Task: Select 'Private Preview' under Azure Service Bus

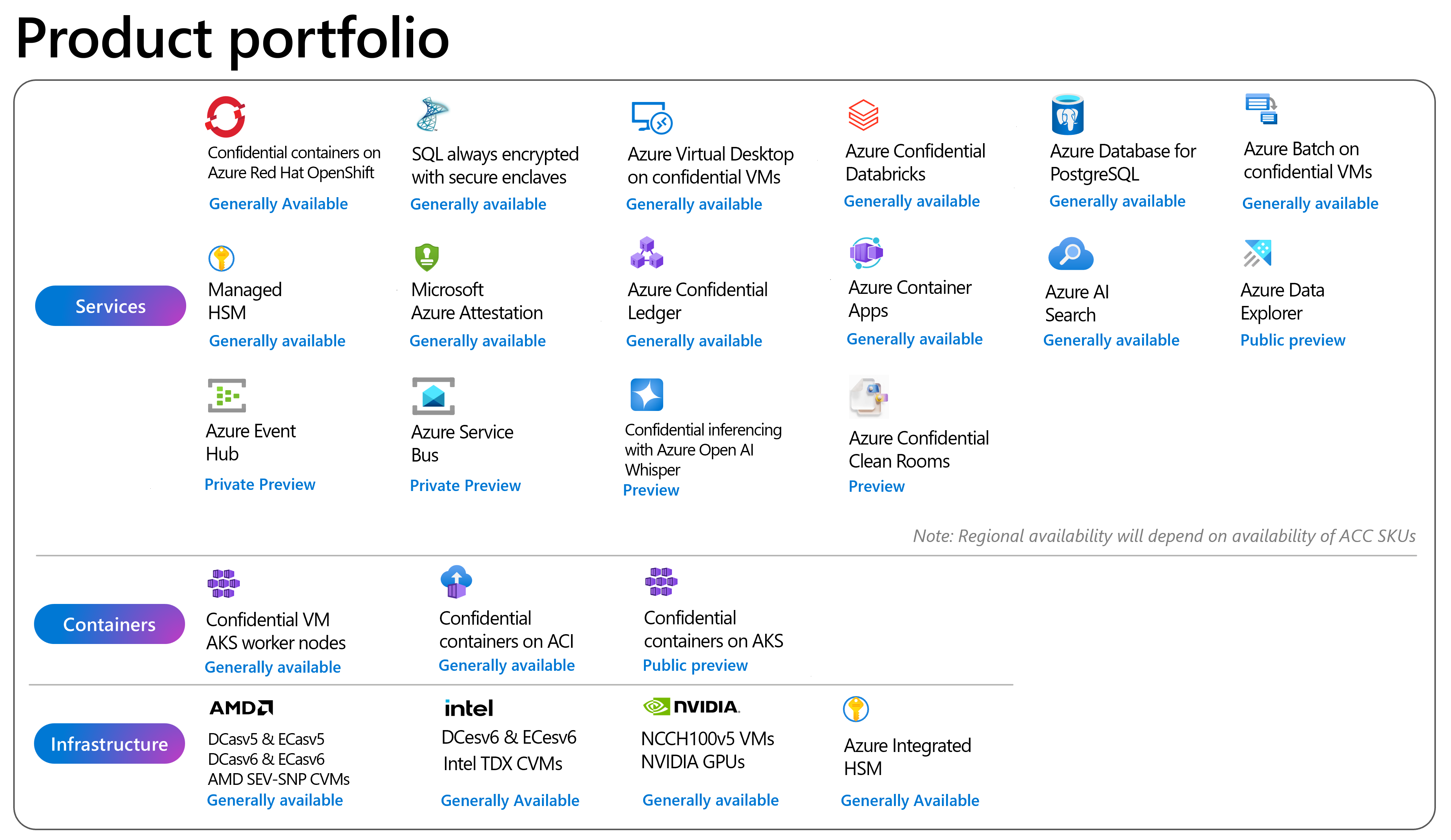Action: pos(465,486)
